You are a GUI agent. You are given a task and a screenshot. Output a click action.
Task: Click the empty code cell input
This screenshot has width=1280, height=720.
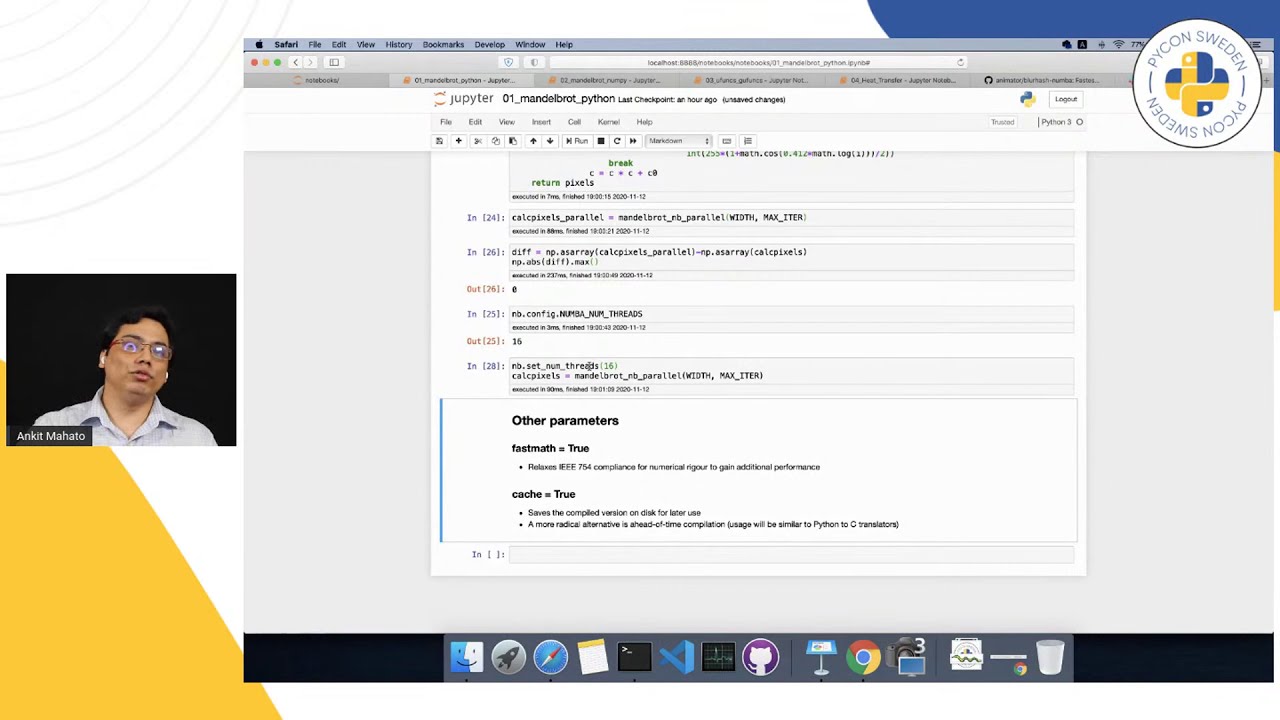click(792, 554)
